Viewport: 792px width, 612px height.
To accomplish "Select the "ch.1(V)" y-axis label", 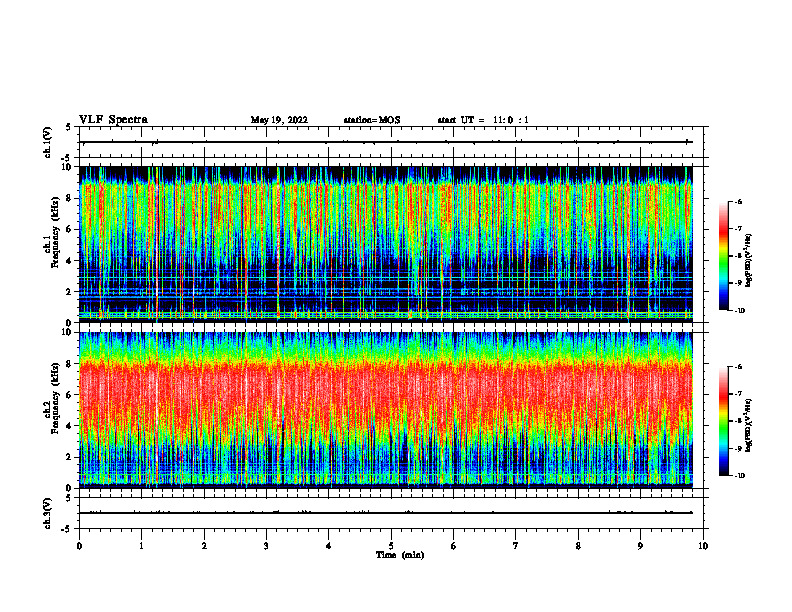I will click(48, 142).
